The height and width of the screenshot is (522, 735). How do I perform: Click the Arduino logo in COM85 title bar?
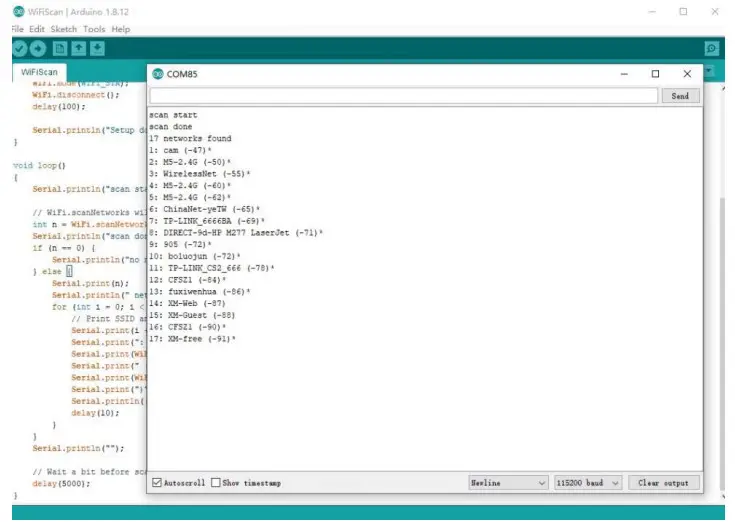(158, 74)
